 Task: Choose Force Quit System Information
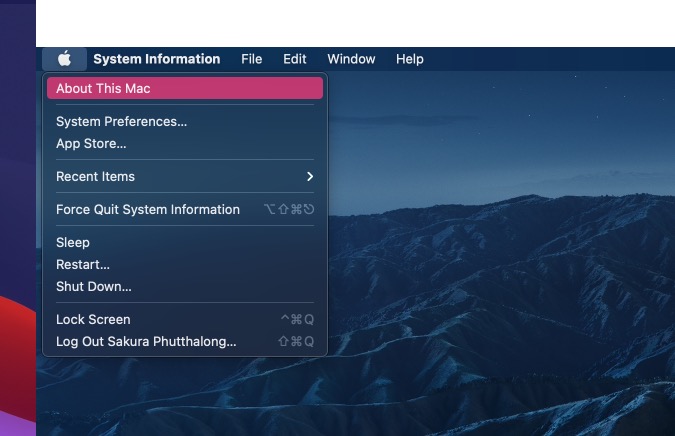pyautogui.click(x=148, y=209)
